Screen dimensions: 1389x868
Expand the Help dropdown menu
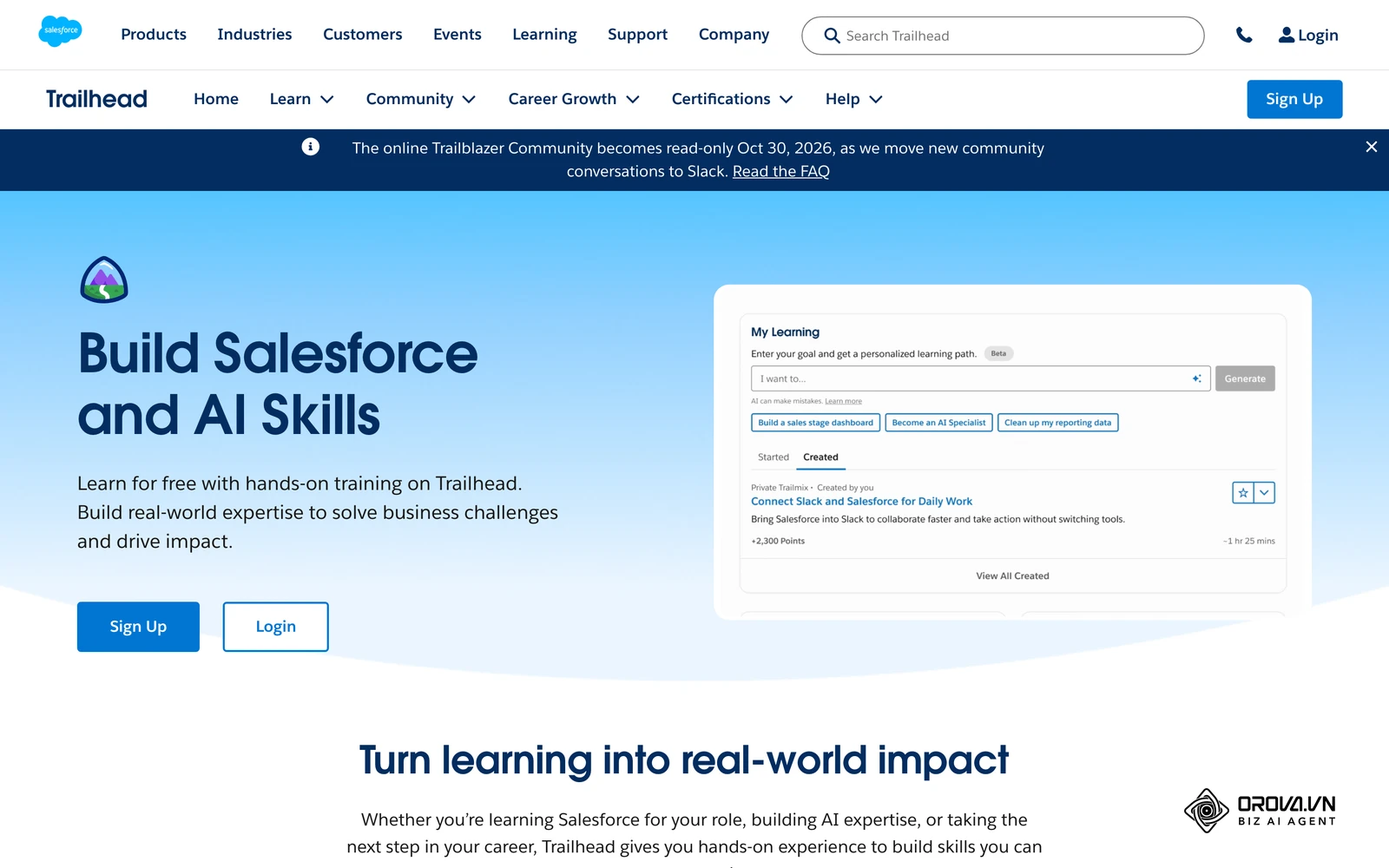pyautogui.click(x=853, y=99)
